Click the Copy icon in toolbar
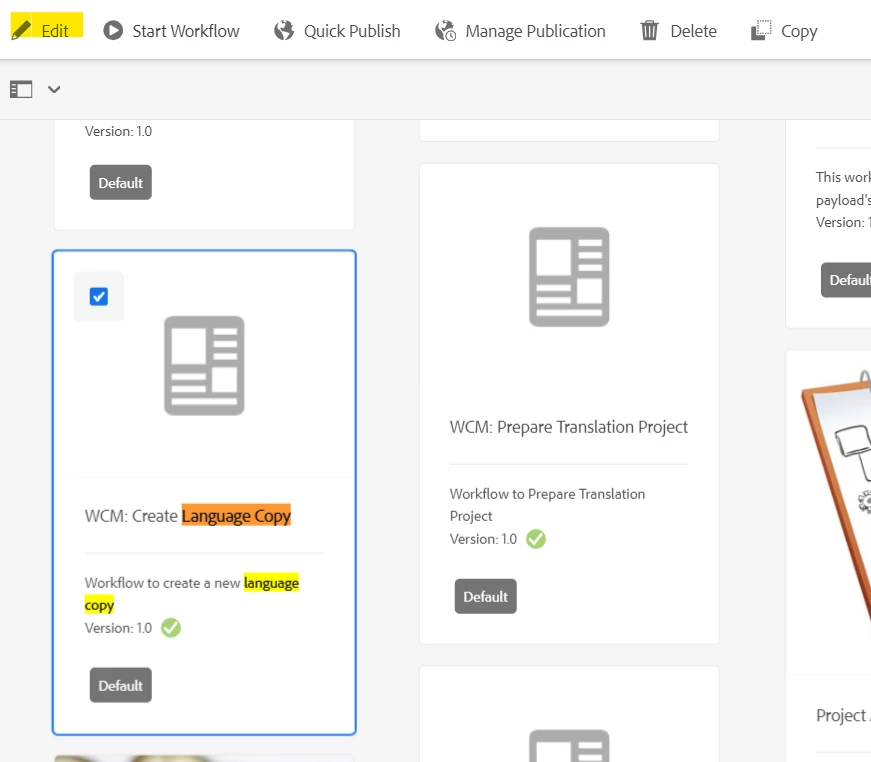Viewport: 871px width, 762px height. pyautogui.click(x=761, y=30)
